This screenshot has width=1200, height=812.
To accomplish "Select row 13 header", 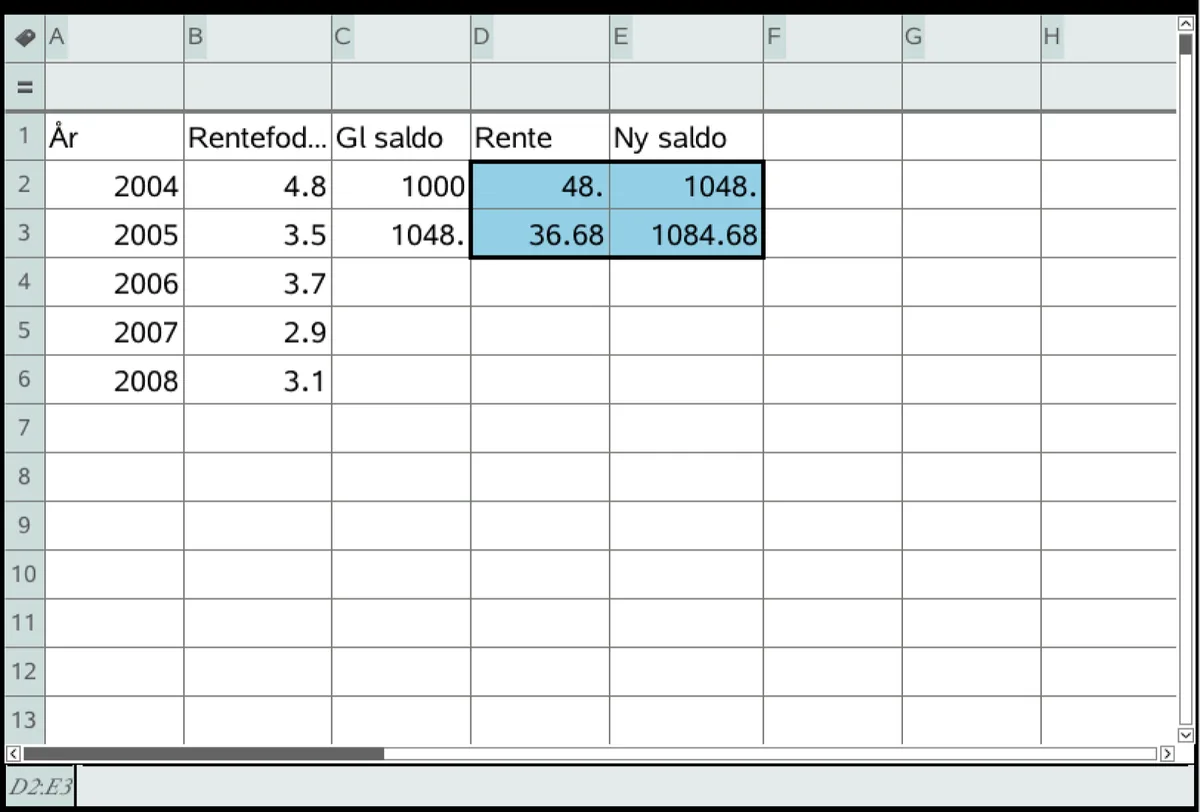I will 25,720.
